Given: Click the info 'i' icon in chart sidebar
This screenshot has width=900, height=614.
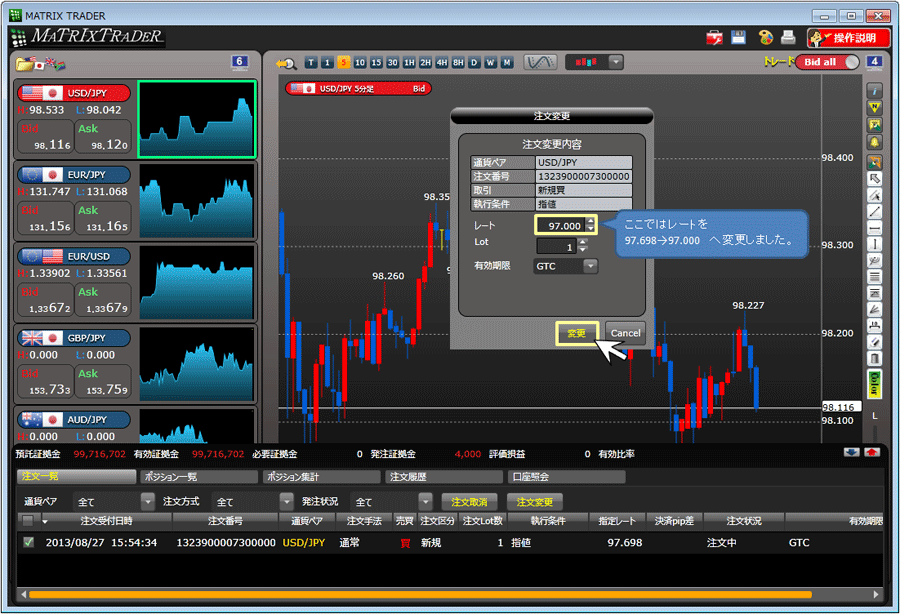Looking at the screenshot, I should pos(874,91).
